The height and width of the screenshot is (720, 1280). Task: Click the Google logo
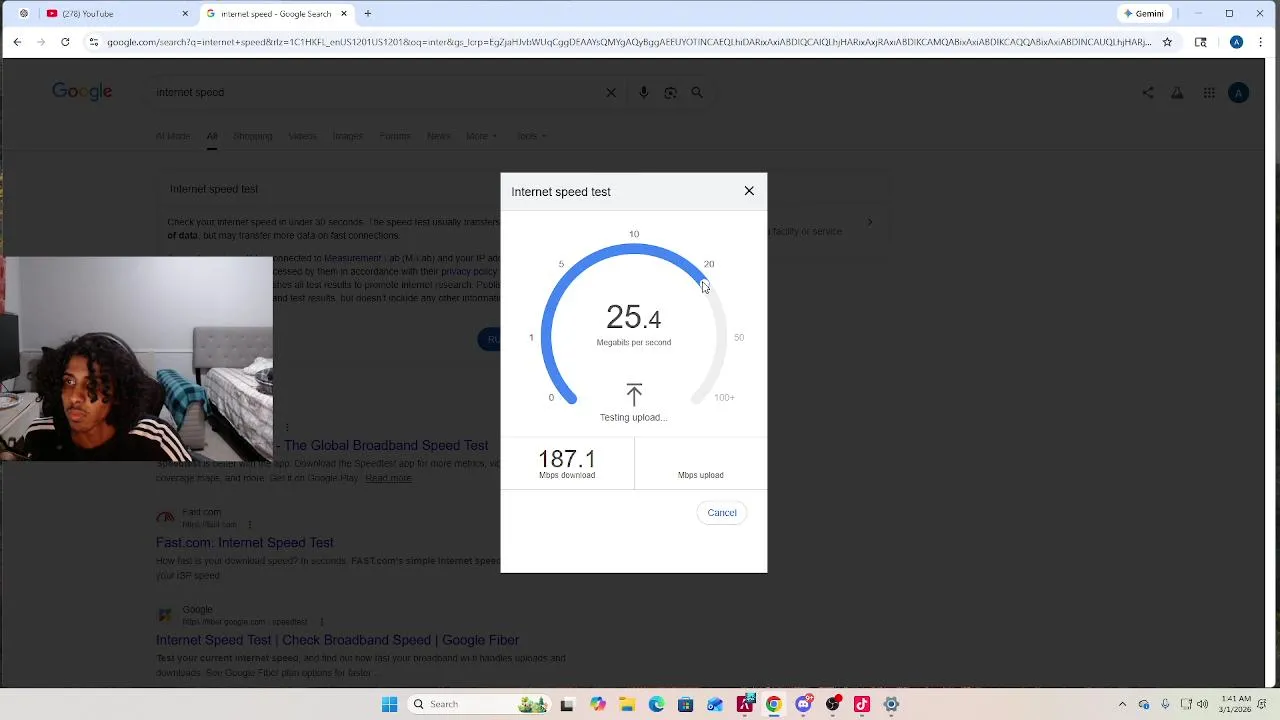point(82,92)
